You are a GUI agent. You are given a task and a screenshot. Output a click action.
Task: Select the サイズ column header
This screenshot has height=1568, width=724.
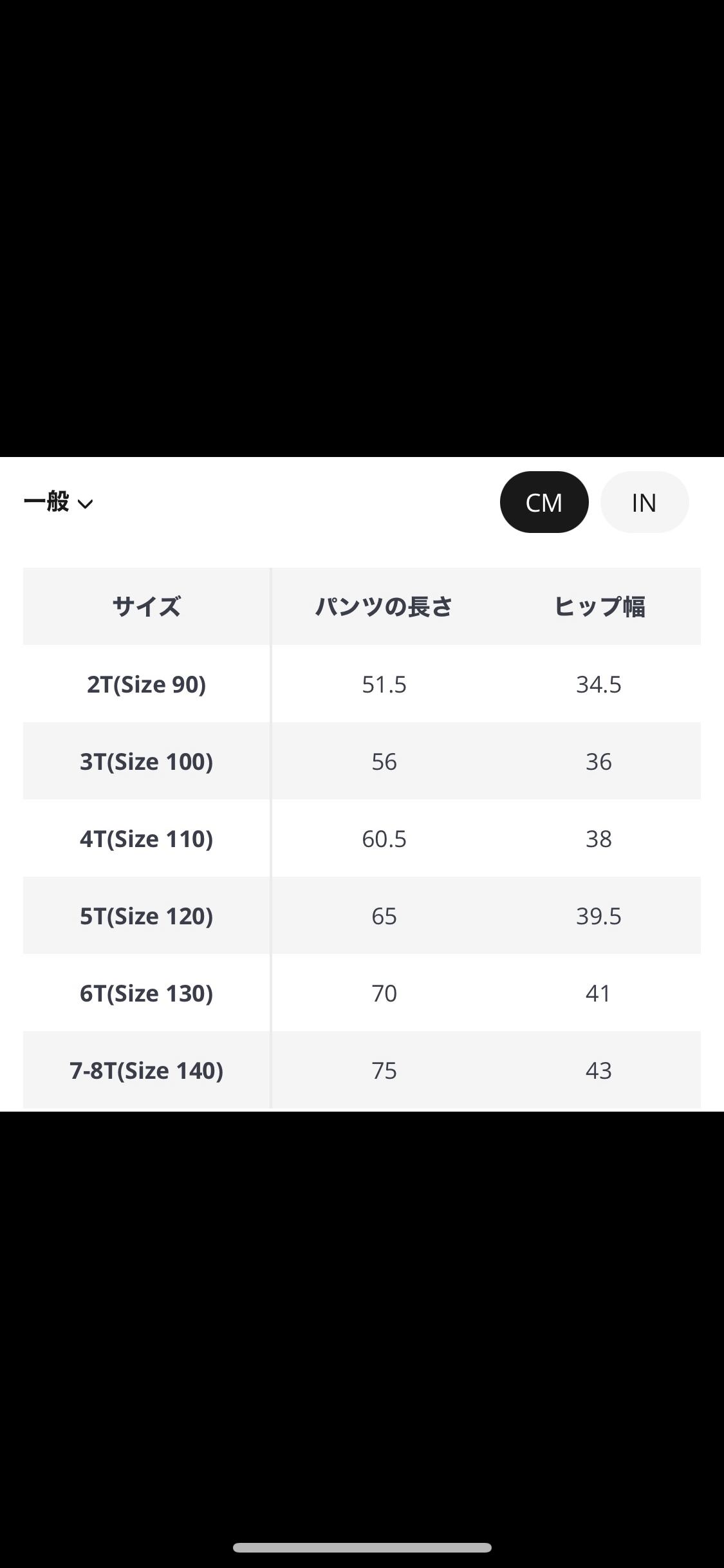coord(147,606)
